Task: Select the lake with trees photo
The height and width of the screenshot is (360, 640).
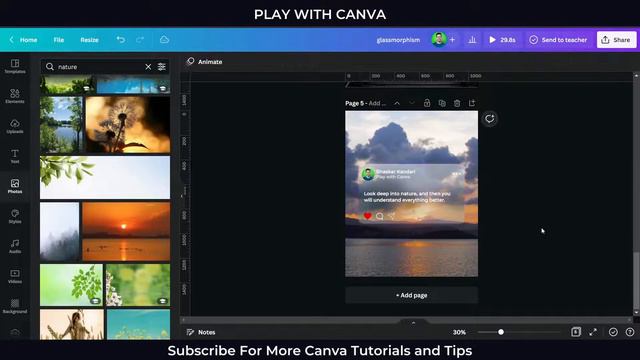Action: [x=61, y=124]
